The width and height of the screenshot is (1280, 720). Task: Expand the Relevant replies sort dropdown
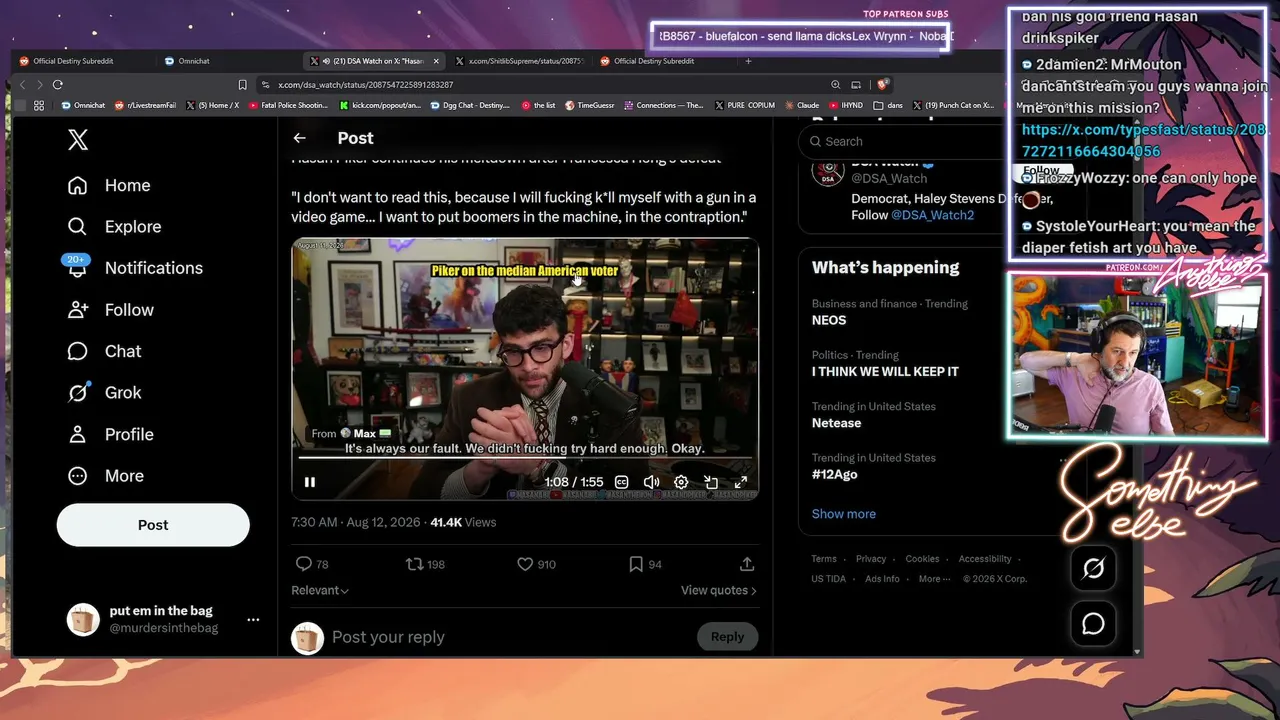pyautogui.click(x=320, y=590)
